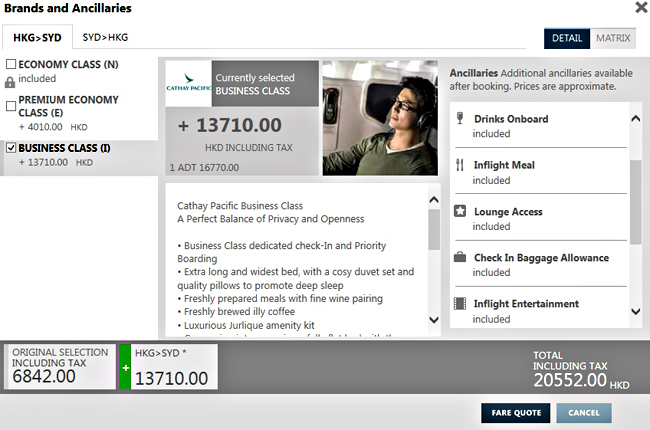Click 'Freshly brewed illy coffee' line
Image resolution: width=650 pixels, height=430 pixels.
coord(236,312)
